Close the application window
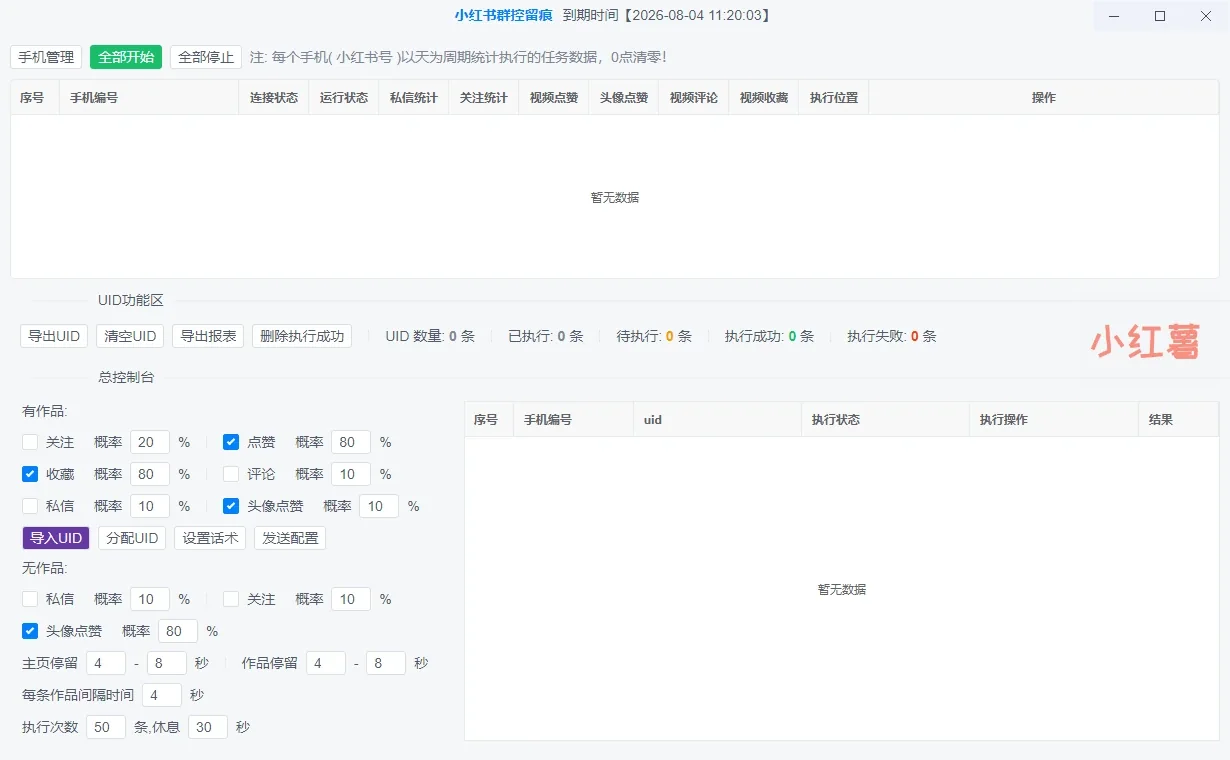This screenshot has height=760, width=1230. point(1206,16)
